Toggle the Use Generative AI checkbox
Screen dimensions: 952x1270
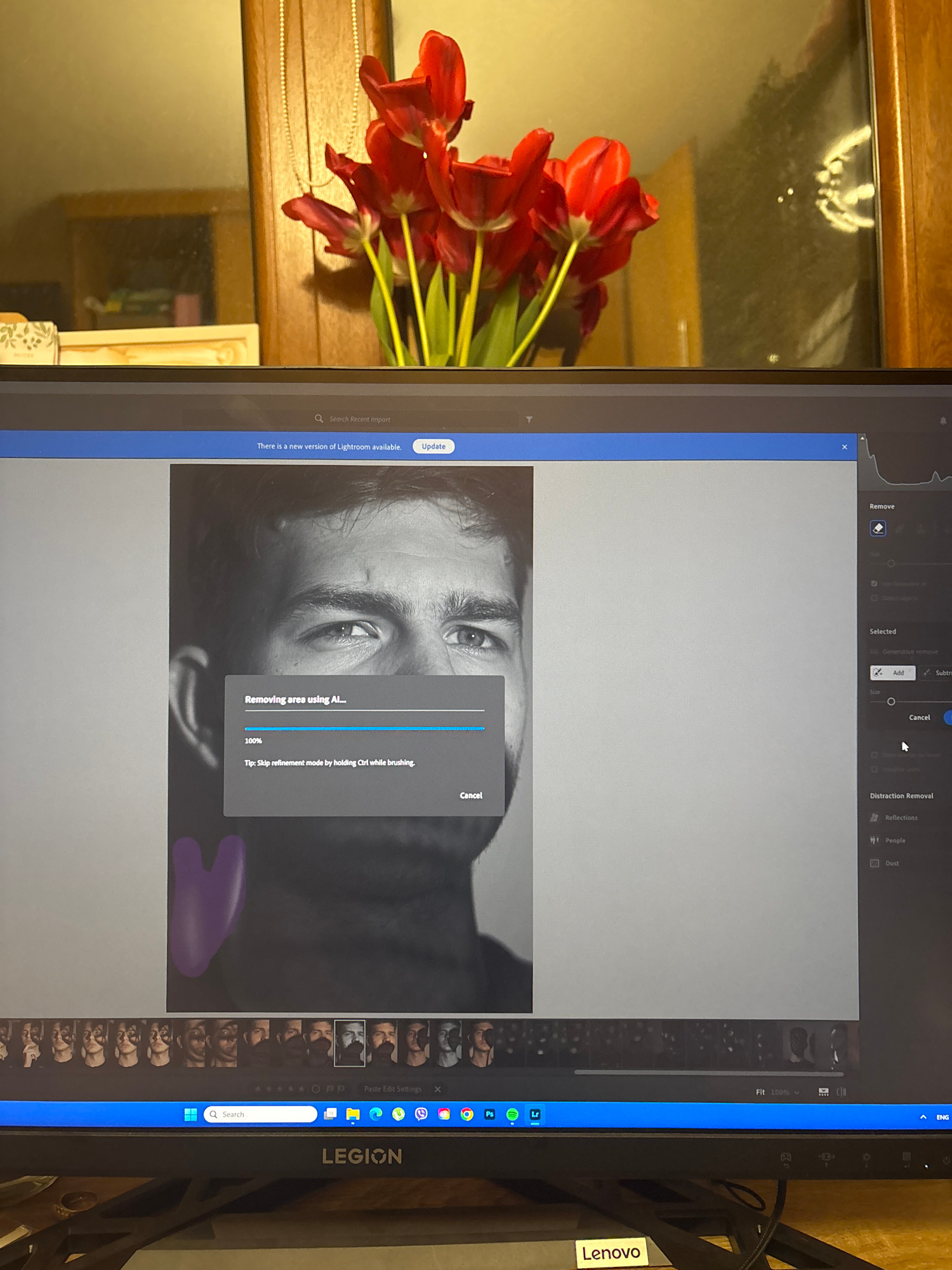[875, 584]
